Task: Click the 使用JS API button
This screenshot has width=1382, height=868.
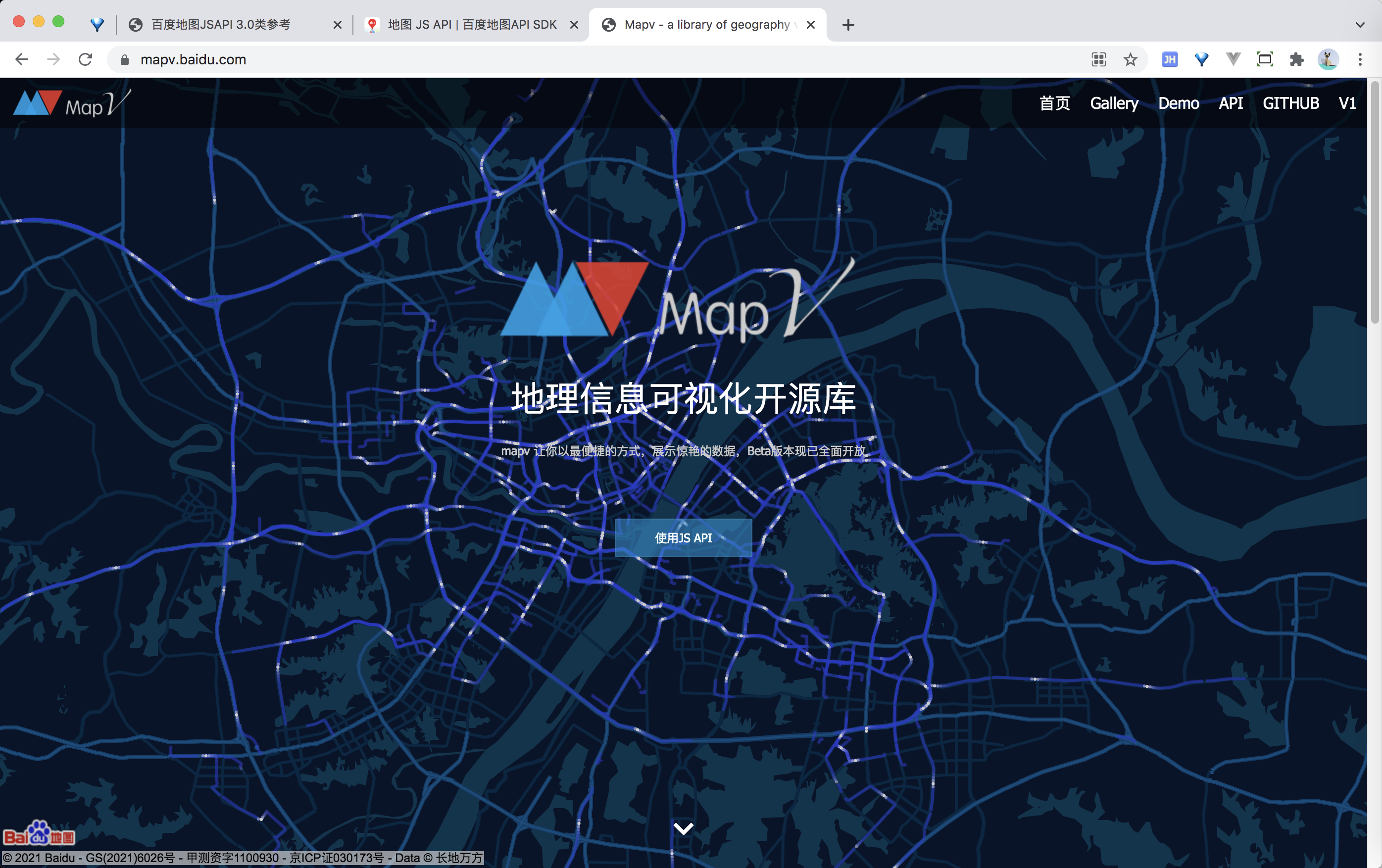Action: click(683, 537)
